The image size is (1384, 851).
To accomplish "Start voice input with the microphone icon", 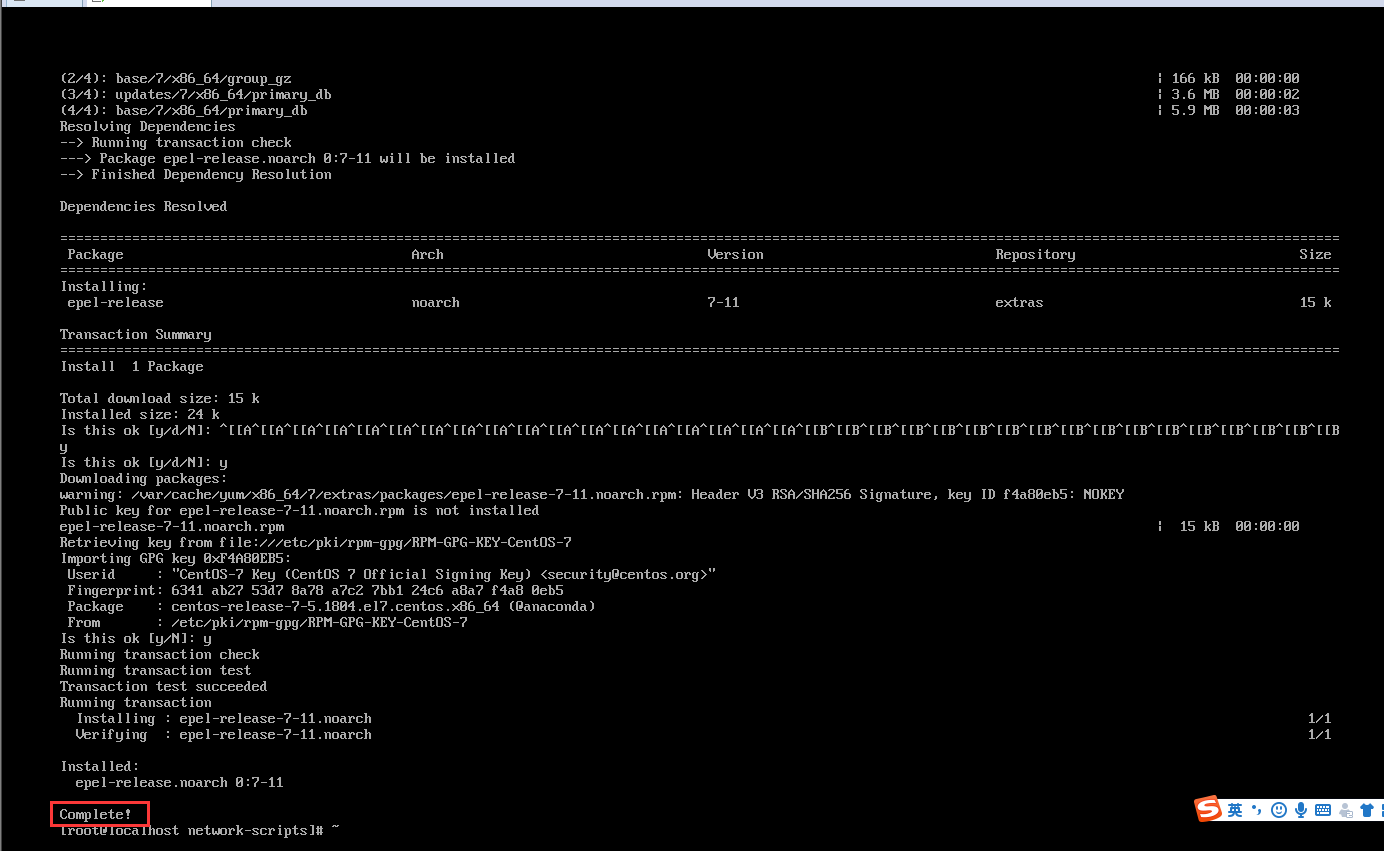I will coord(1301,810).
